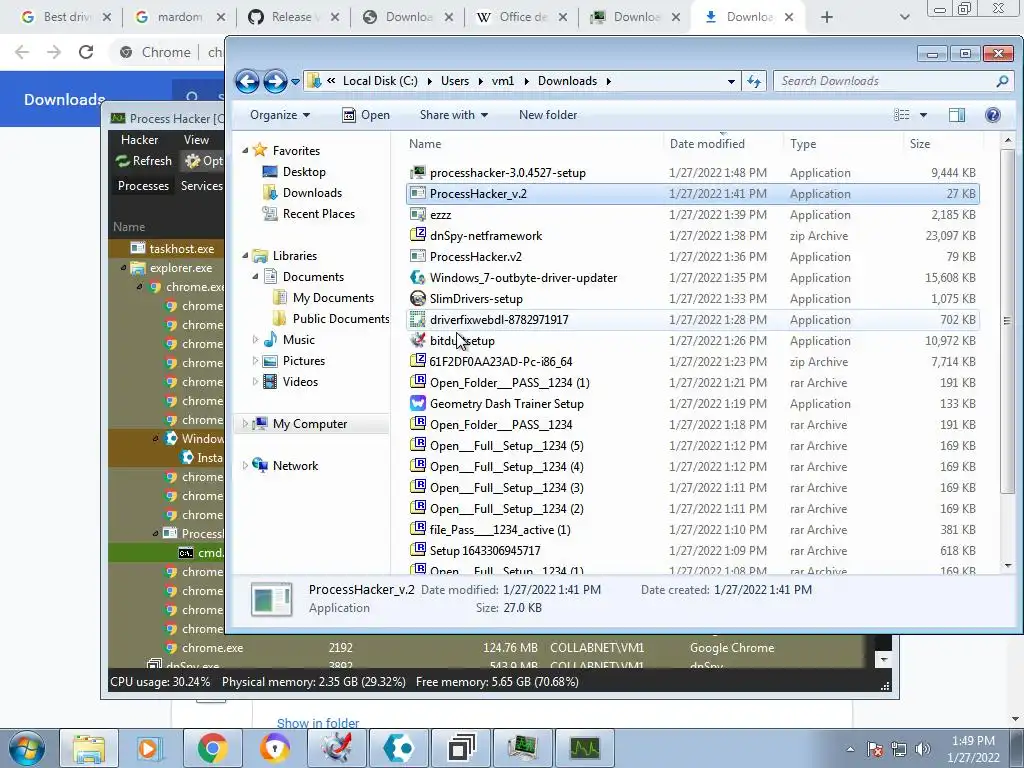This screenshot has height=768, width=1024.
Task: Select vm1 breadcrumb in address bar
Action: point(503,81)
